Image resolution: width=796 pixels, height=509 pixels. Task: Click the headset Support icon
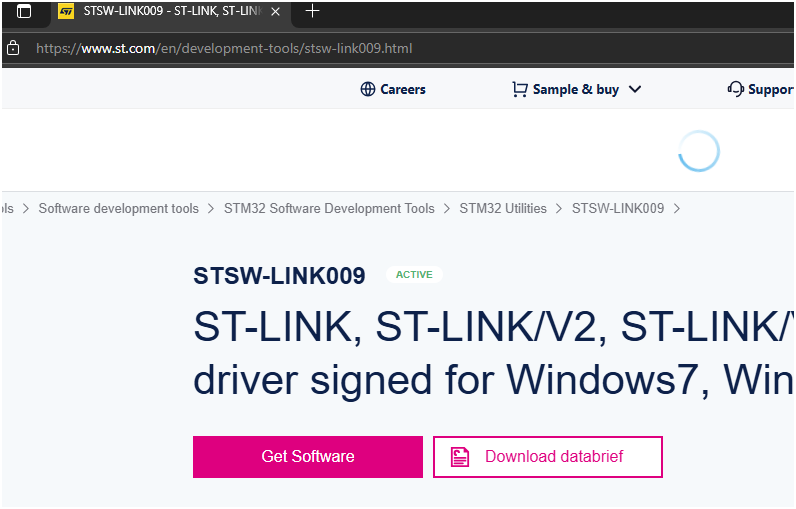[x=736, y=89]
